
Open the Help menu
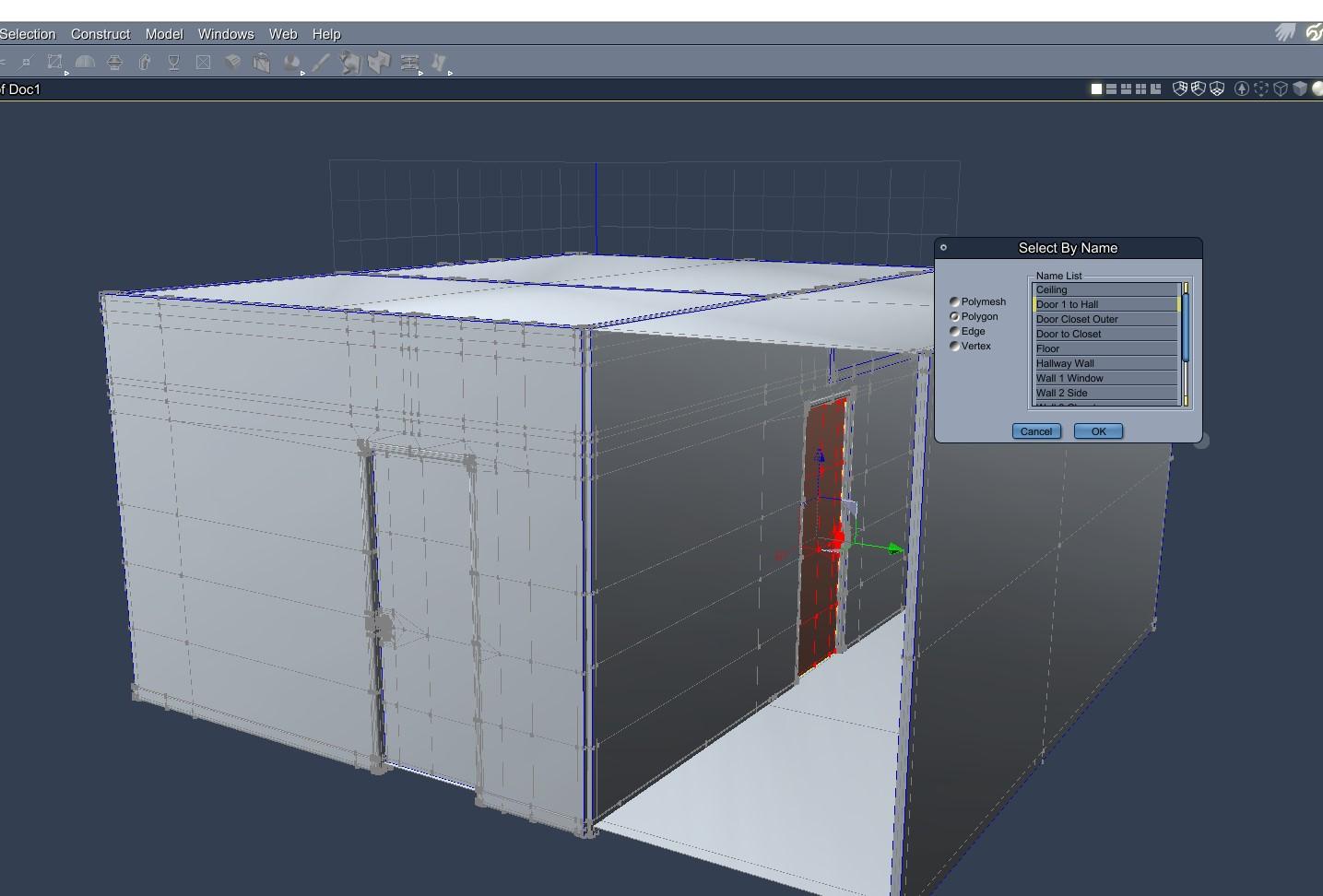326,34
